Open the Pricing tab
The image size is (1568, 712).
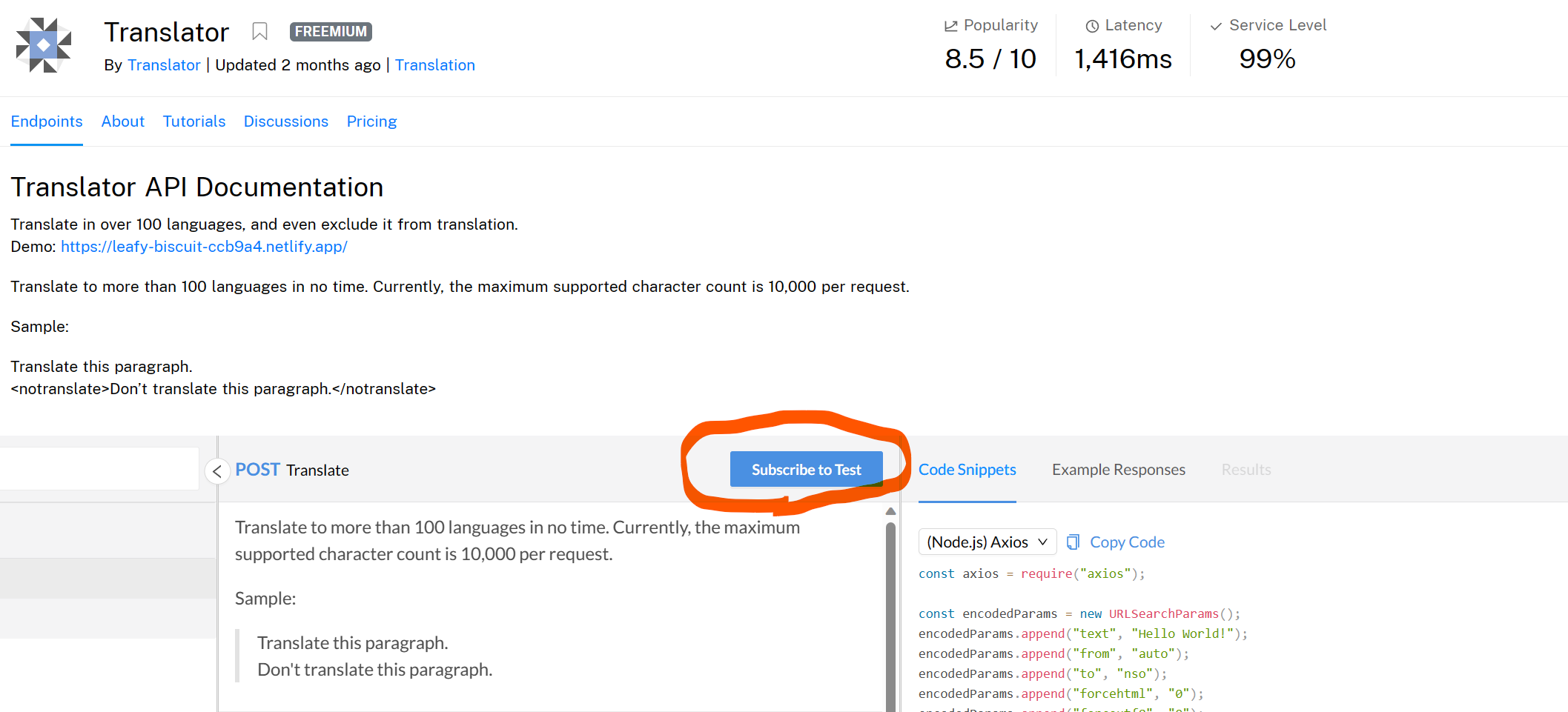pyautogui.click(x=372, y=122)
